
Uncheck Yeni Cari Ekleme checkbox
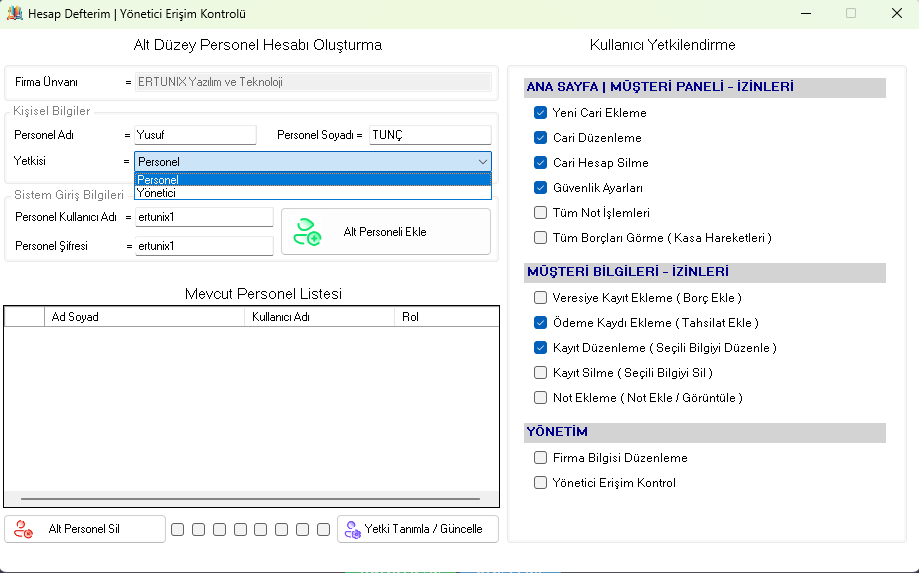pos(540,113)
